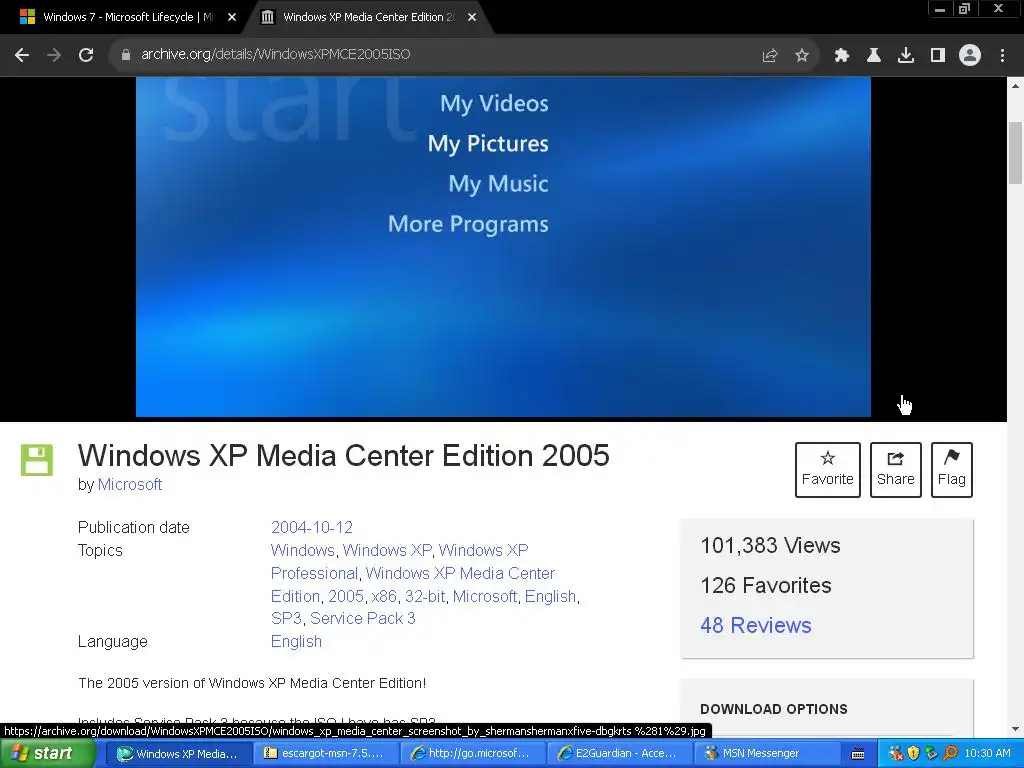Flag this item
This screenshot has width=1024, height=768.
coord(952,470)
